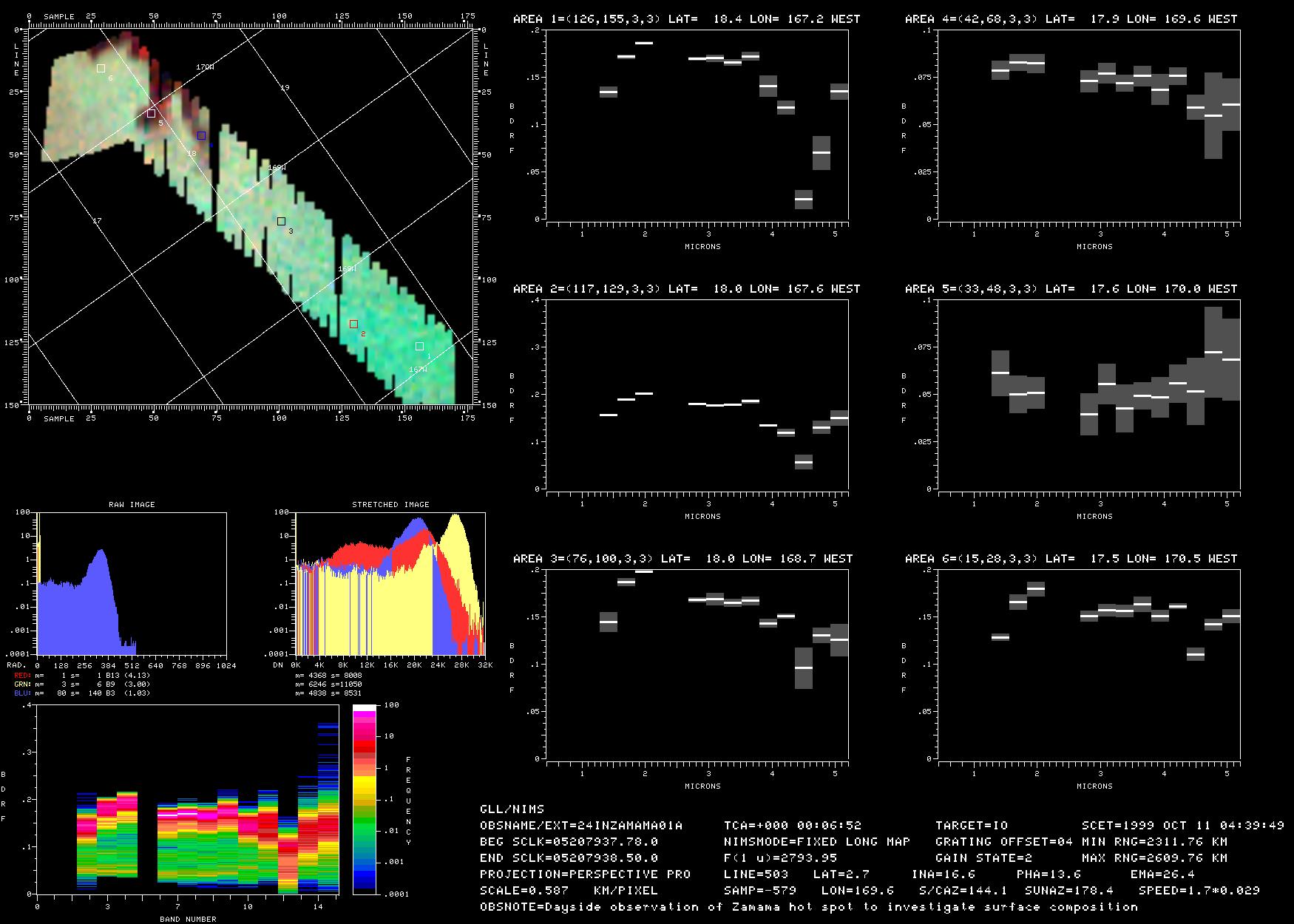Click the Stretched Image histogram plot
1294x924 pixels.
click(390, 583)
